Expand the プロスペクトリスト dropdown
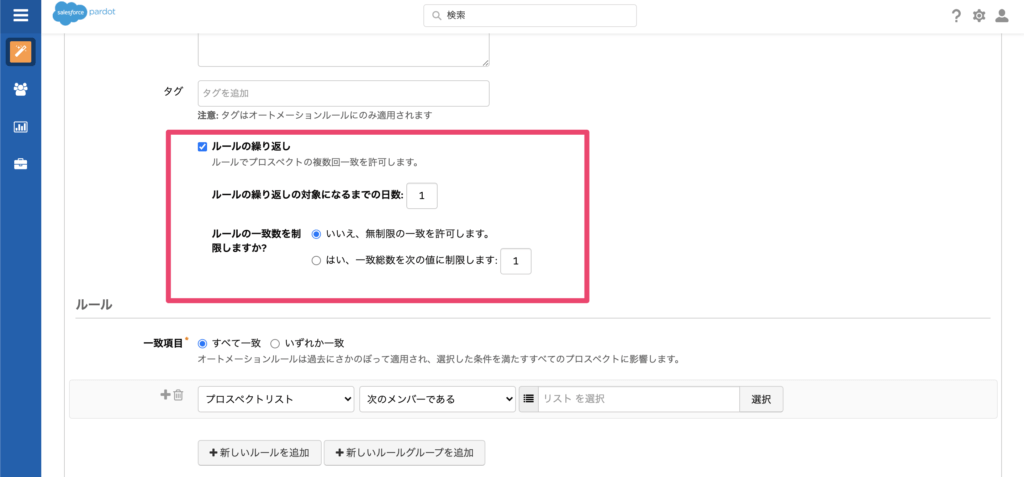Viewport: 1024px width, 477px height. (x=276, y=399)
